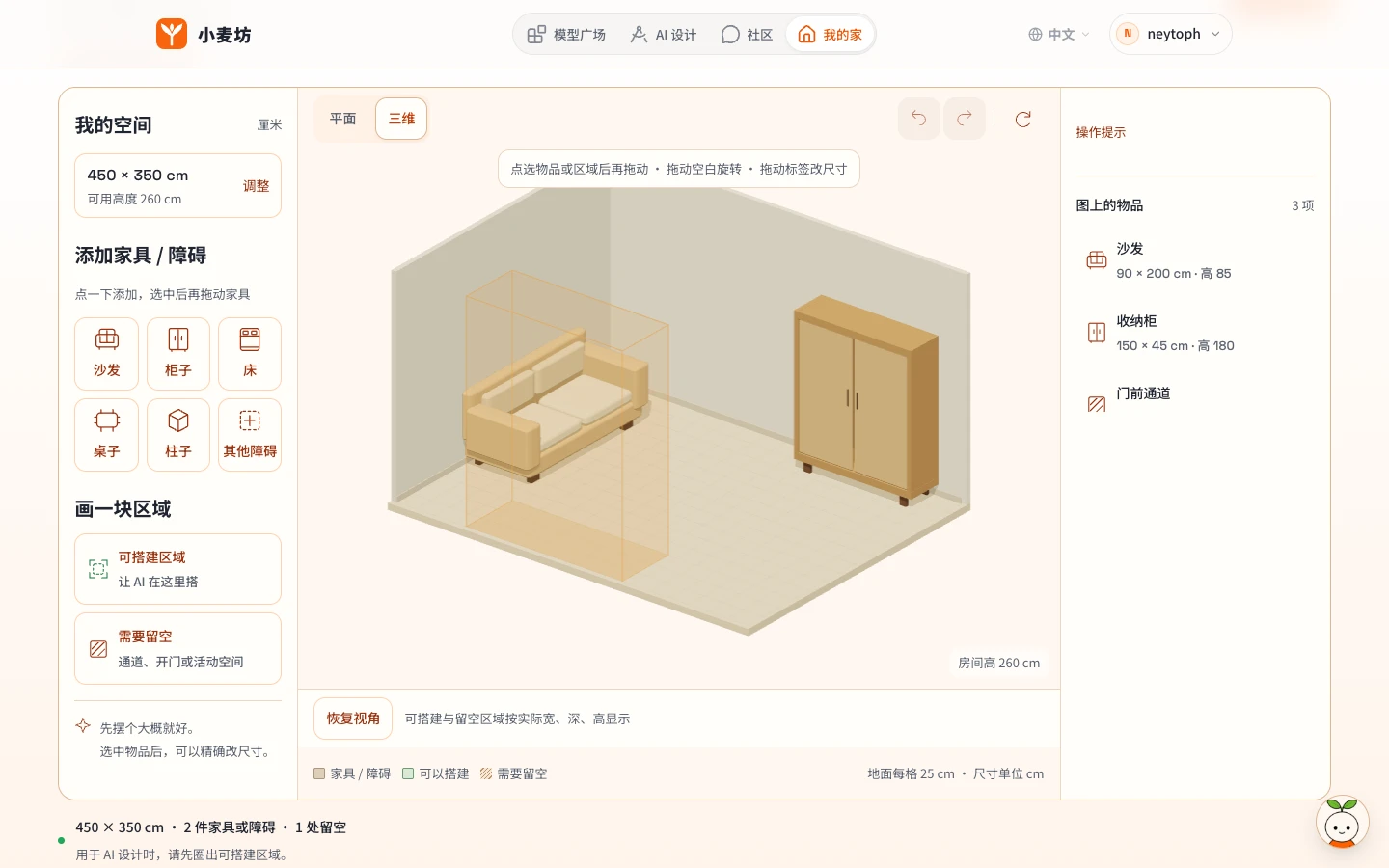This screenshot has height=868, width=1389.
Task: Add a 桌子 table furniture item
Action: (106, 435)
